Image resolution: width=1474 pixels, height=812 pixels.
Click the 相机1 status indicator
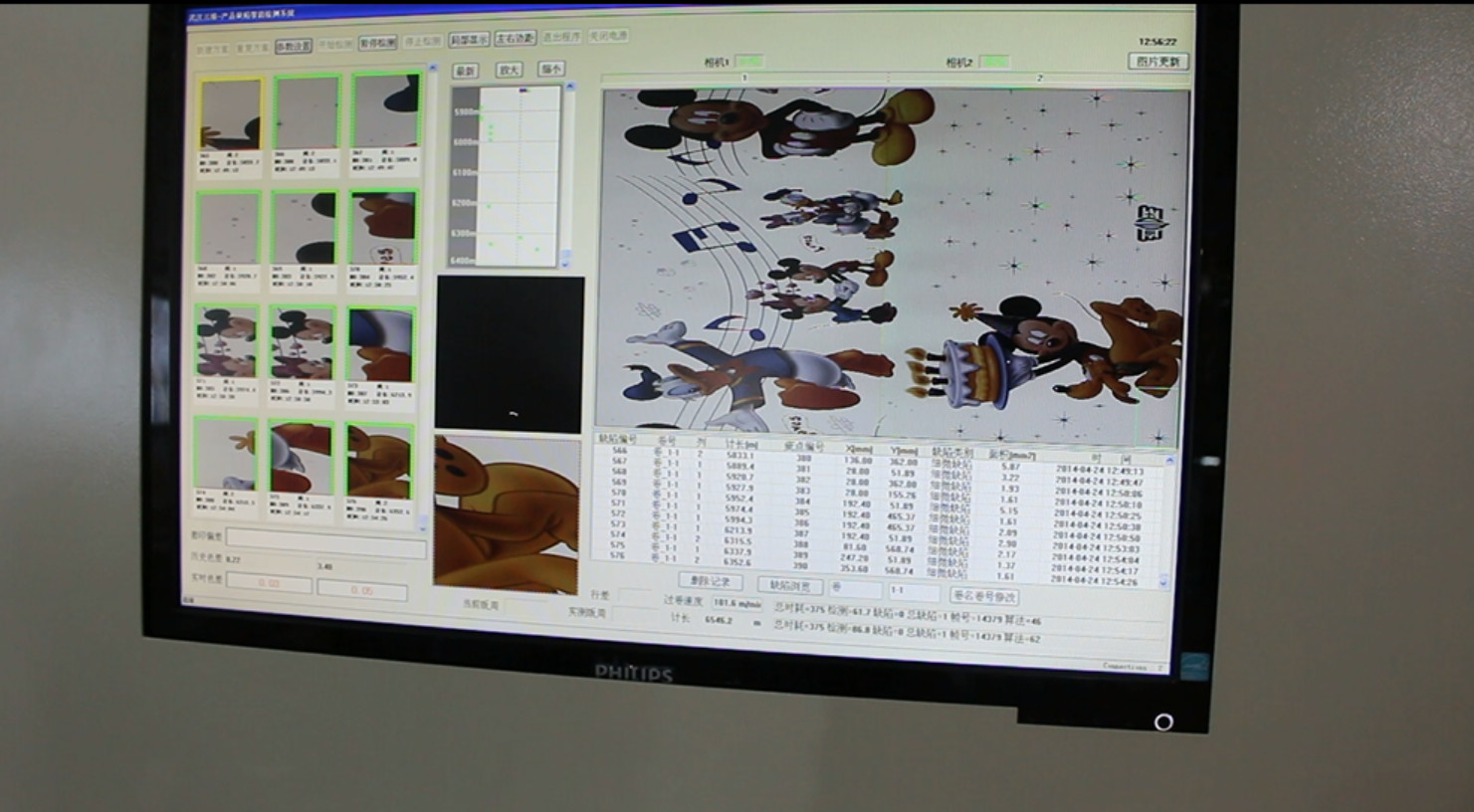click(x=749, y=62)
